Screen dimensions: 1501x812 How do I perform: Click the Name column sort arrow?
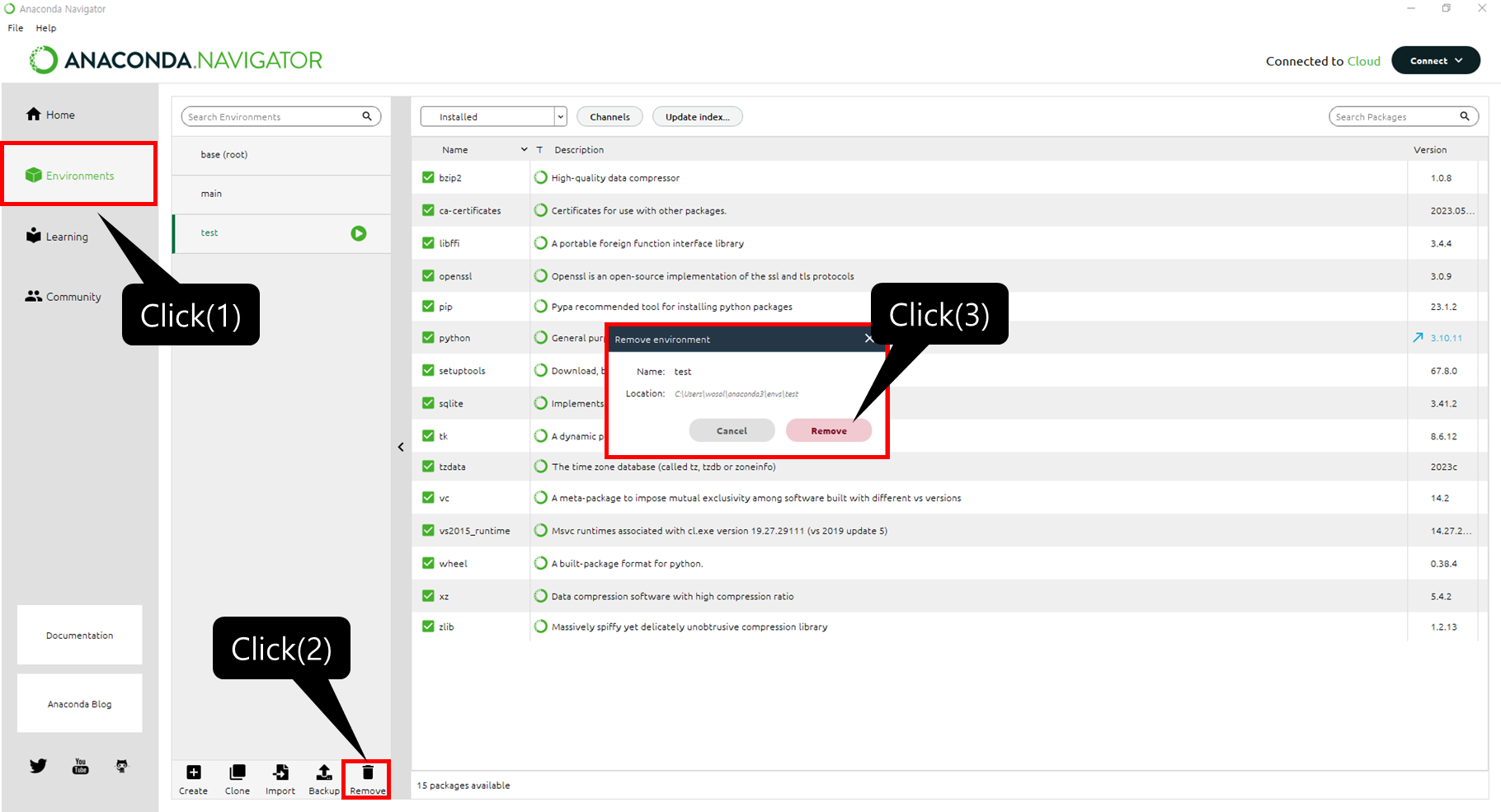tap(524, 149)
